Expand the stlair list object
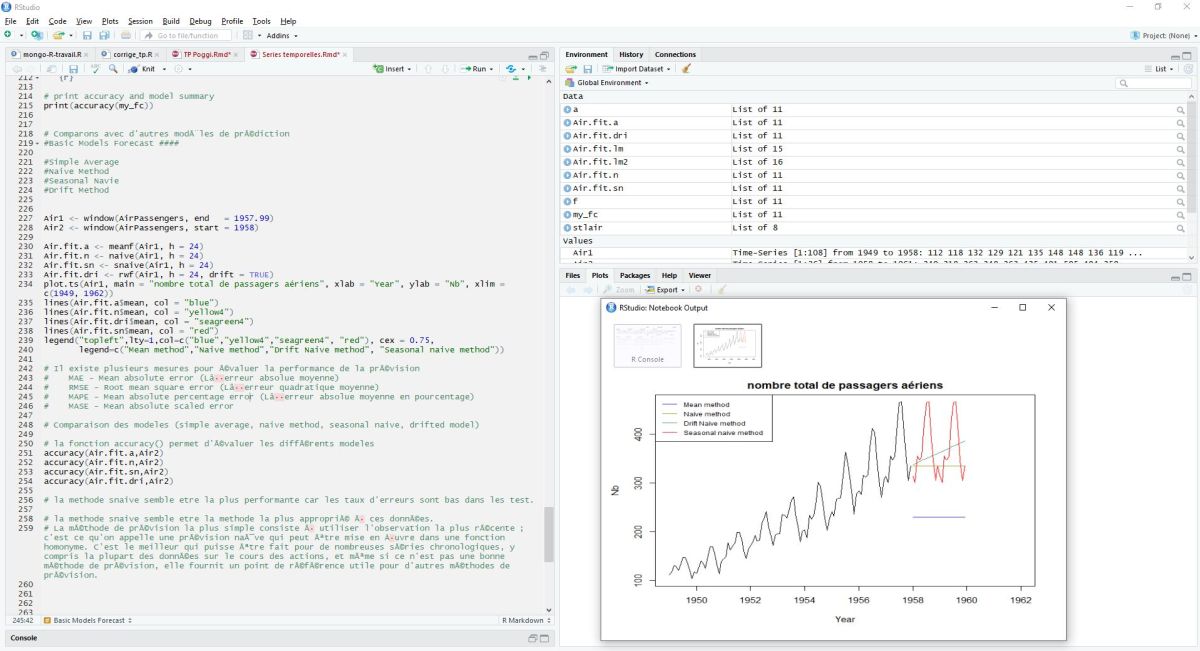 point(567,227)
